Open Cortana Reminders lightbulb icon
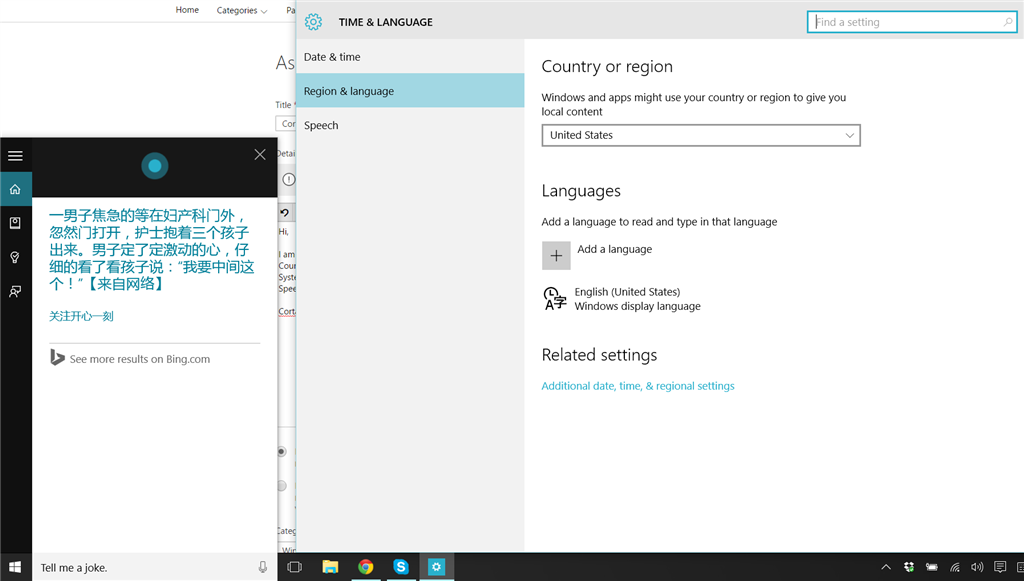Screen dimensions: 1024x581 [x=15, y=257]
